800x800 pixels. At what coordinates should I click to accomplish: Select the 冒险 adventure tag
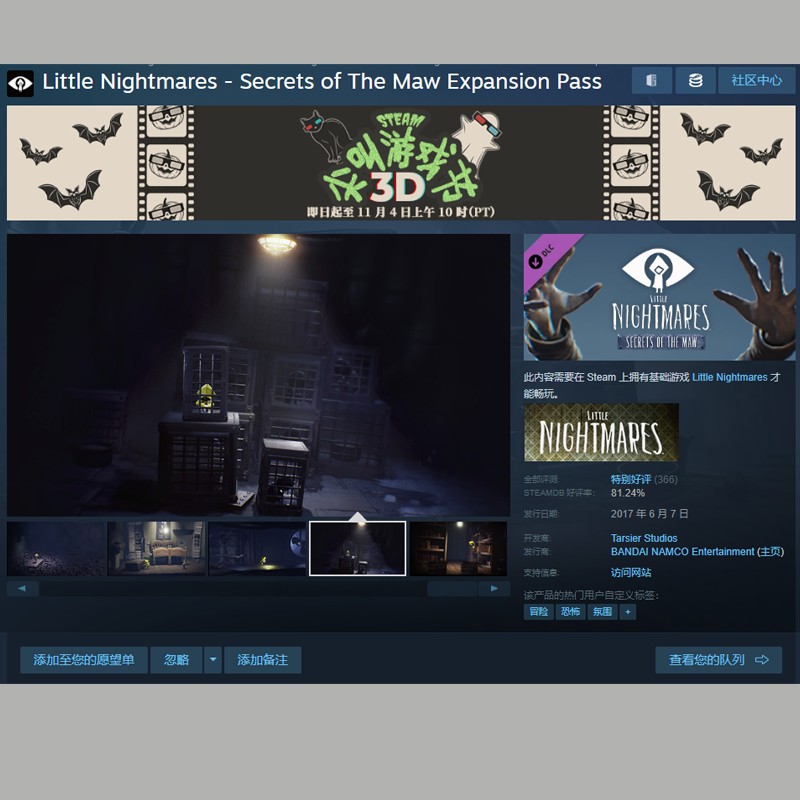point(539,612)
